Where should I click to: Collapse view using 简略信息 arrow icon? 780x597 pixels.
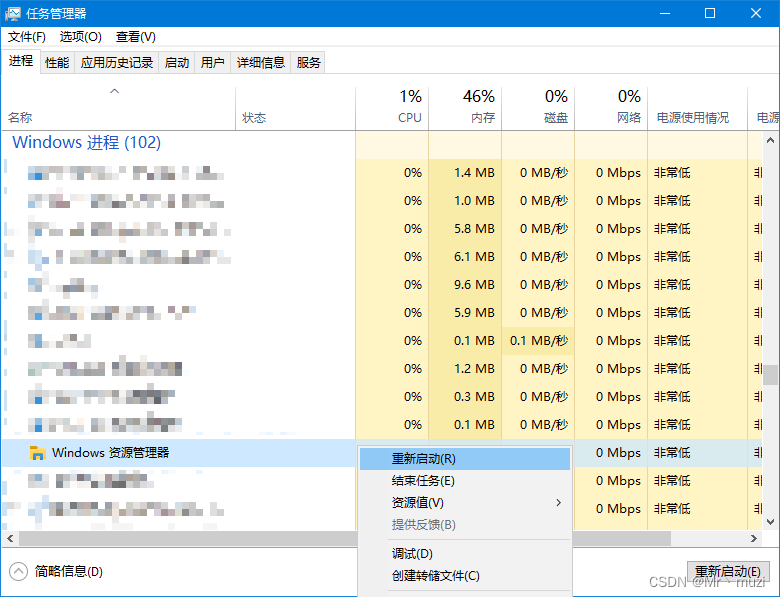pos(18,571)
